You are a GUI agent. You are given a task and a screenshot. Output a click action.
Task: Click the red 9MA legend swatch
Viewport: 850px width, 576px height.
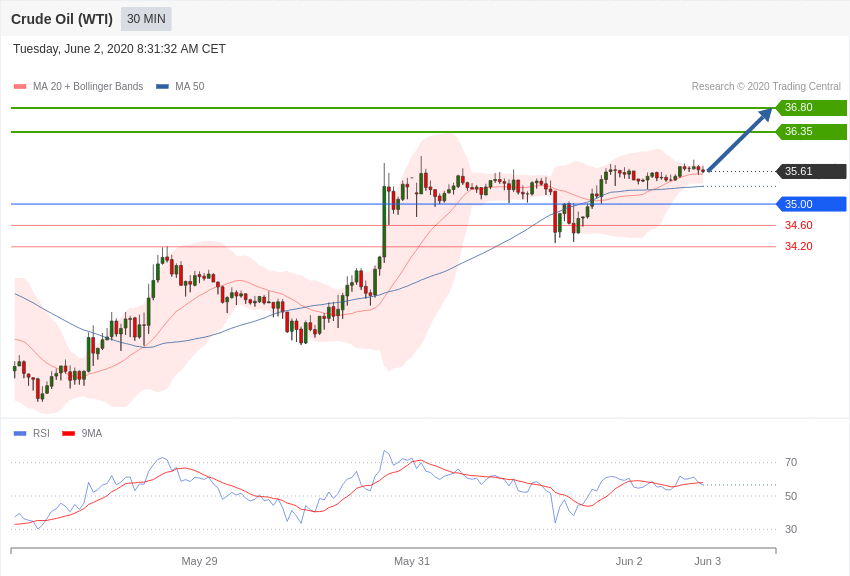pos(68,433)
